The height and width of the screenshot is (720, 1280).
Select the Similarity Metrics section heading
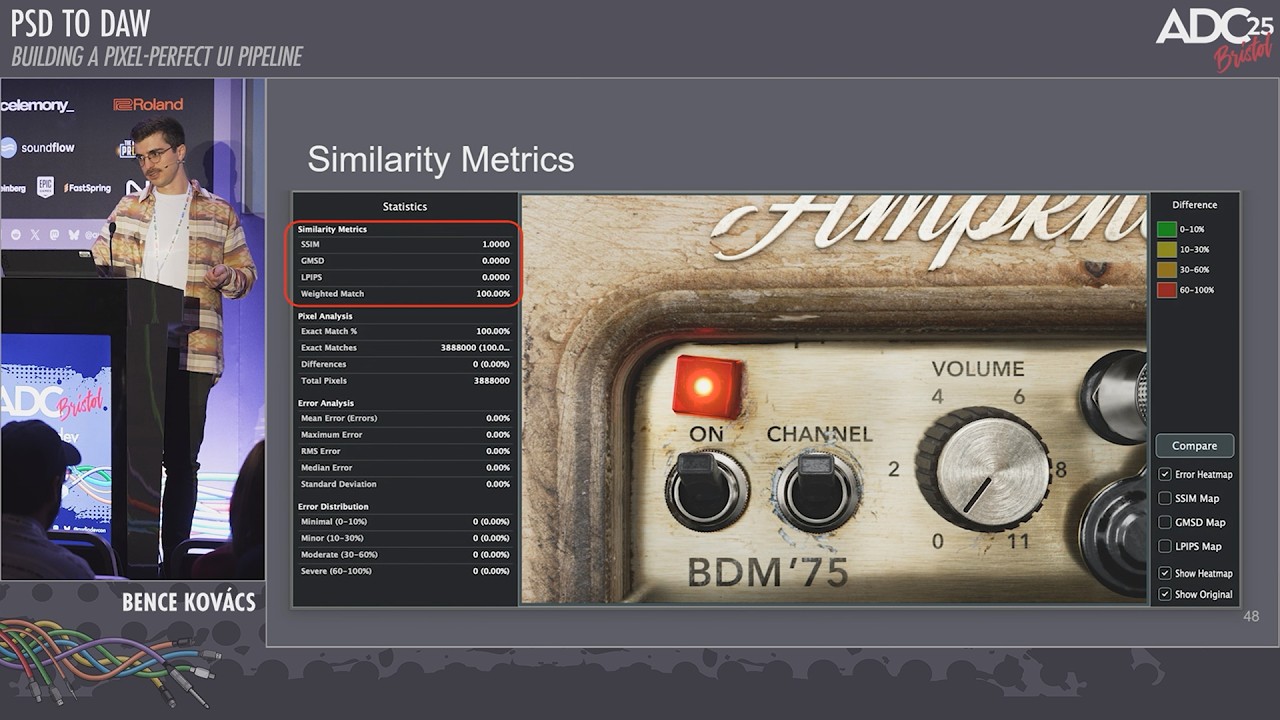coord(332,229)
